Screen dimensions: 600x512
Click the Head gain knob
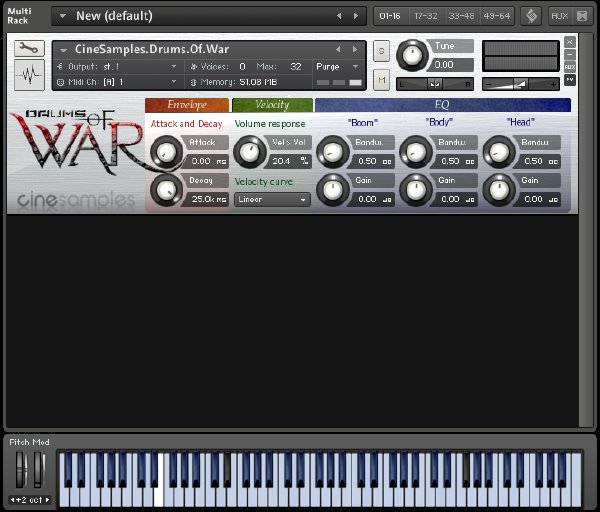click(x=499, y=190)
